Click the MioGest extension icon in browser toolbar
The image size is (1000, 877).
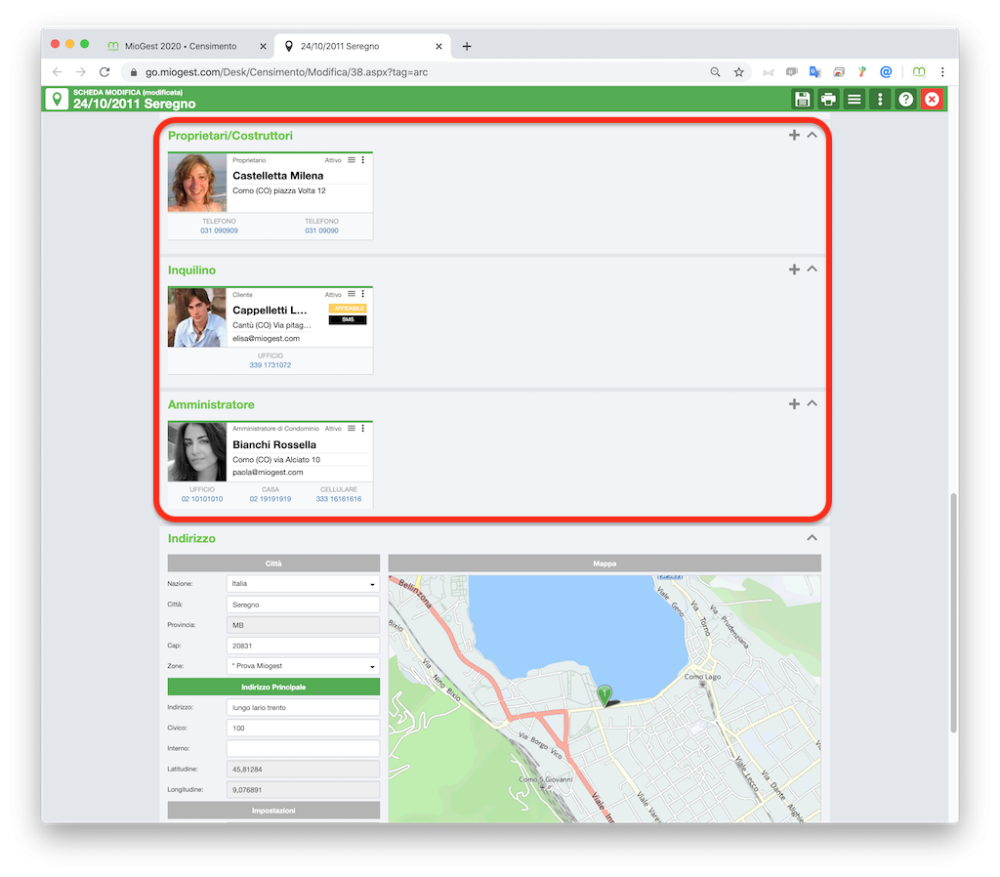tap(919, 72)
